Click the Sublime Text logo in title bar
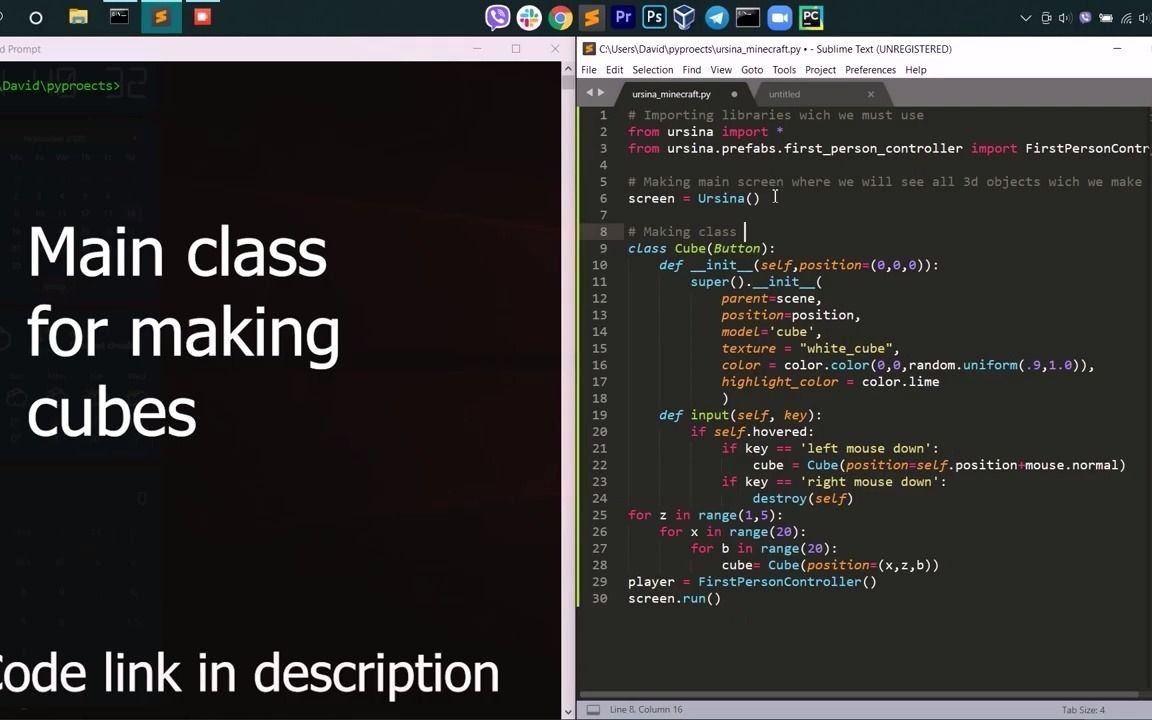This screenshot has height=720, width=1152. (589, 48)
